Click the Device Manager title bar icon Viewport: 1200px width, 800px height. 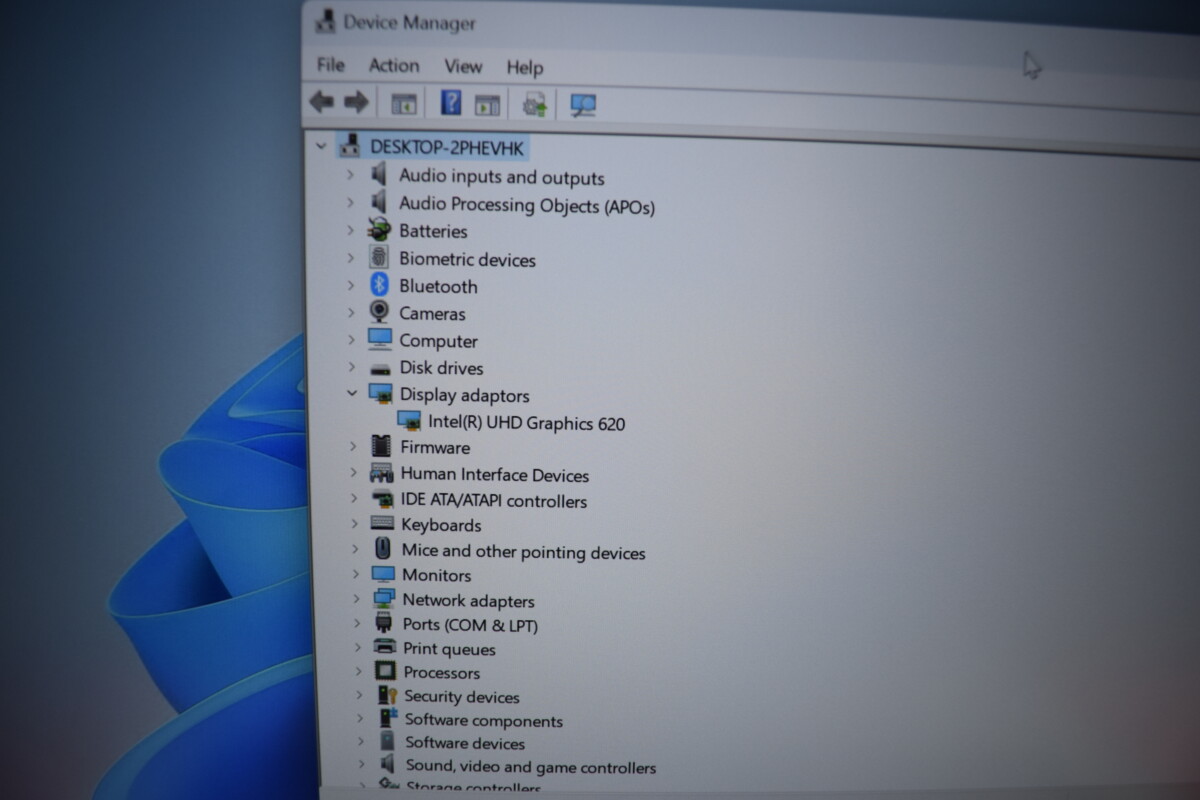pyautogui.click(x=325, y=21)
